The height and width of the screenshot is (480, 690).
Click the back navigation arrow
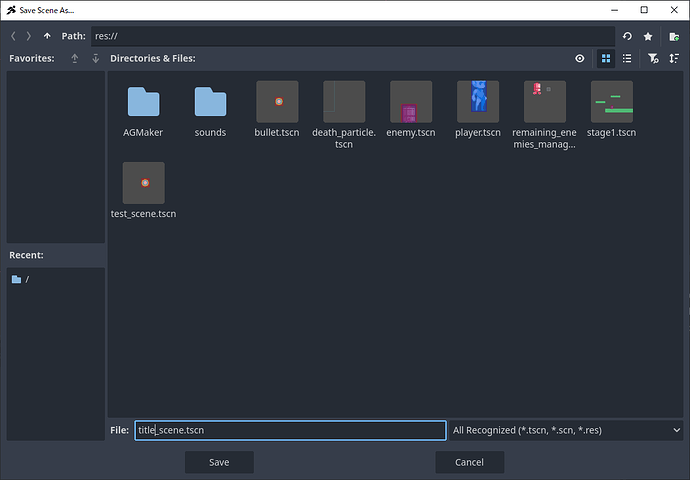point(13,36)
